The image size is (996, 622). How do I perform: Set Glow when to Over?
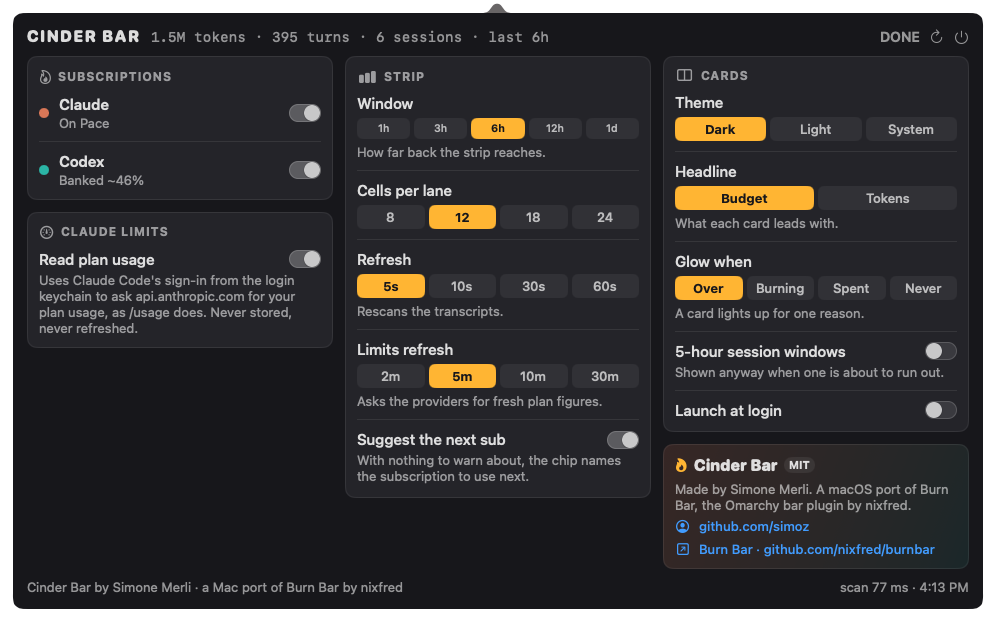tap(708, 288)
